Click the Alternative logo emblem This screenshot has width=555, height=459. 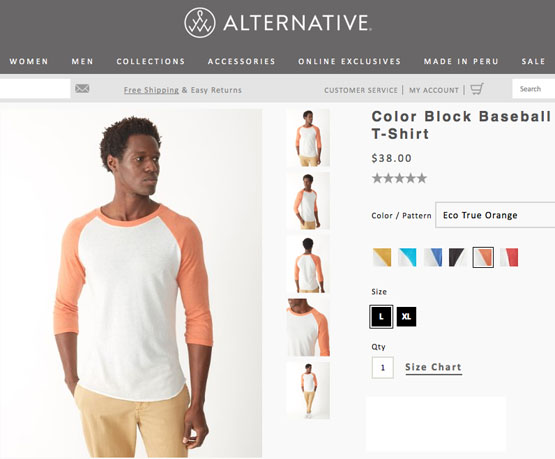point(200,23)
